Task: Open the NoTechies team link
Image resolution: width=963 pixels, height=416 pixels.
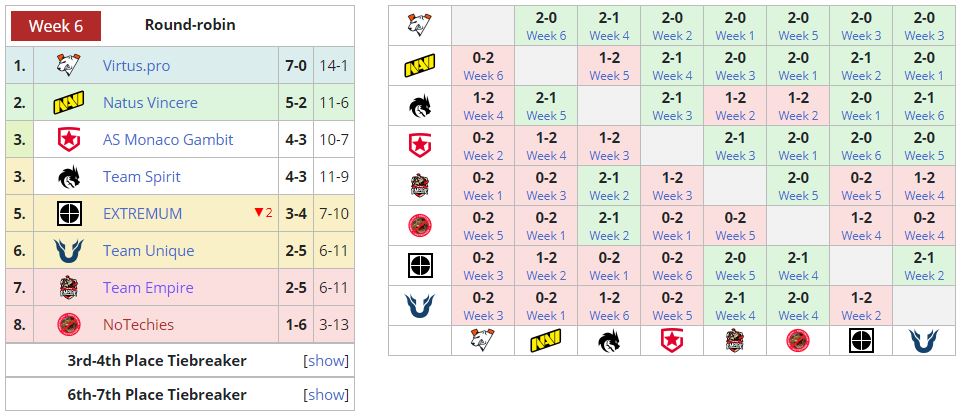Action: tap(138, 325)
